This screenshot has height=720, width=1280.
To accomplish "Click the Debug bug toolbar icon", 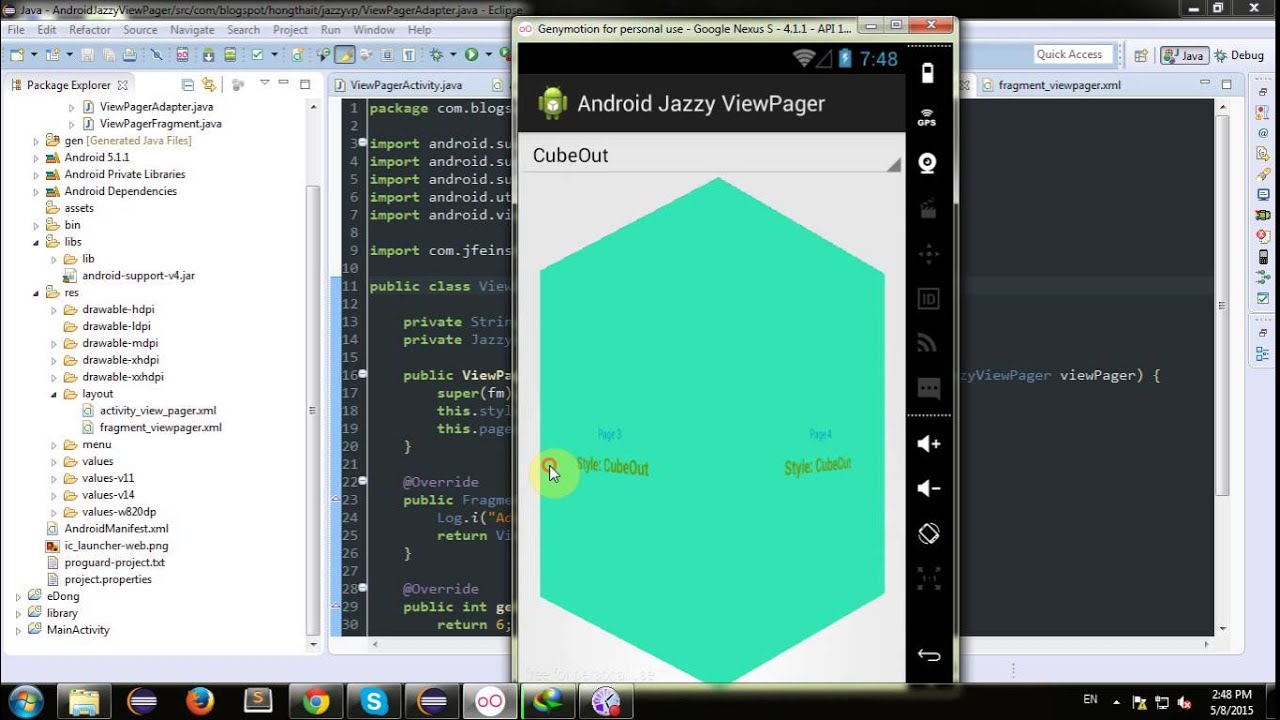I will coord(439,55).
